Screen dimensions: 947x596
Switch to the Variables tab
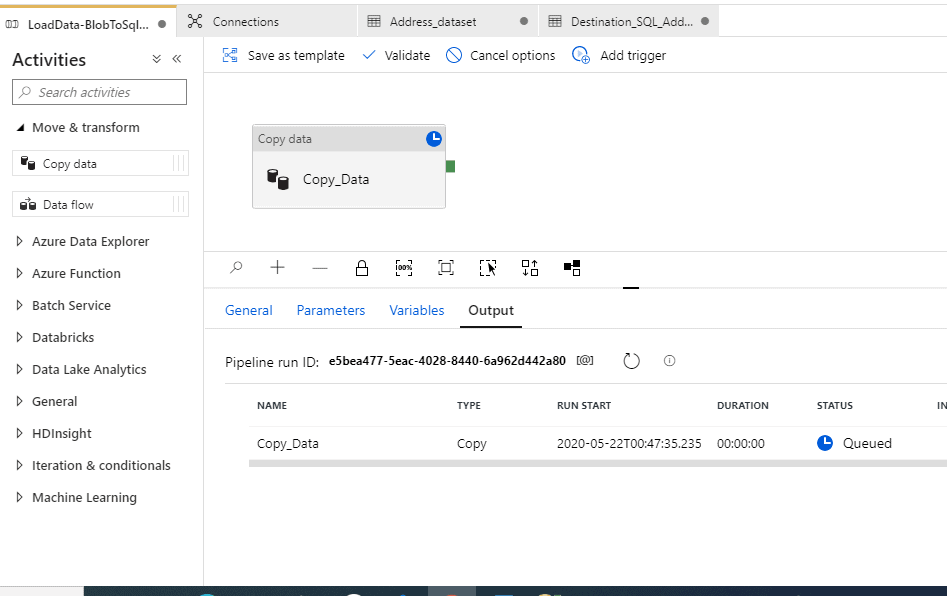click(x=417, y=310)
